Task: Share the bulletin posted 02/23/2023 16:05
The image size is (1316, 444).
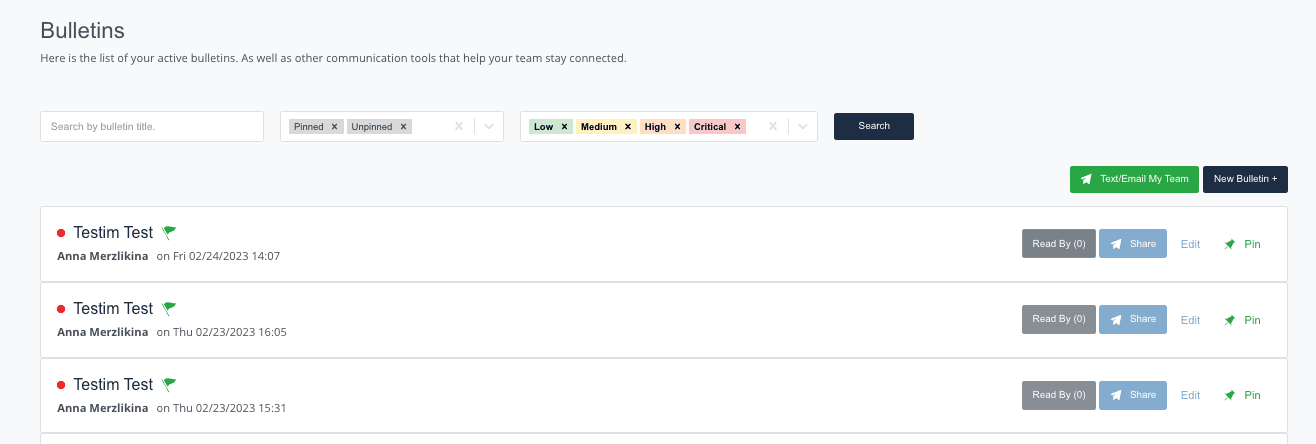Action: click(x=1133, y=320)
